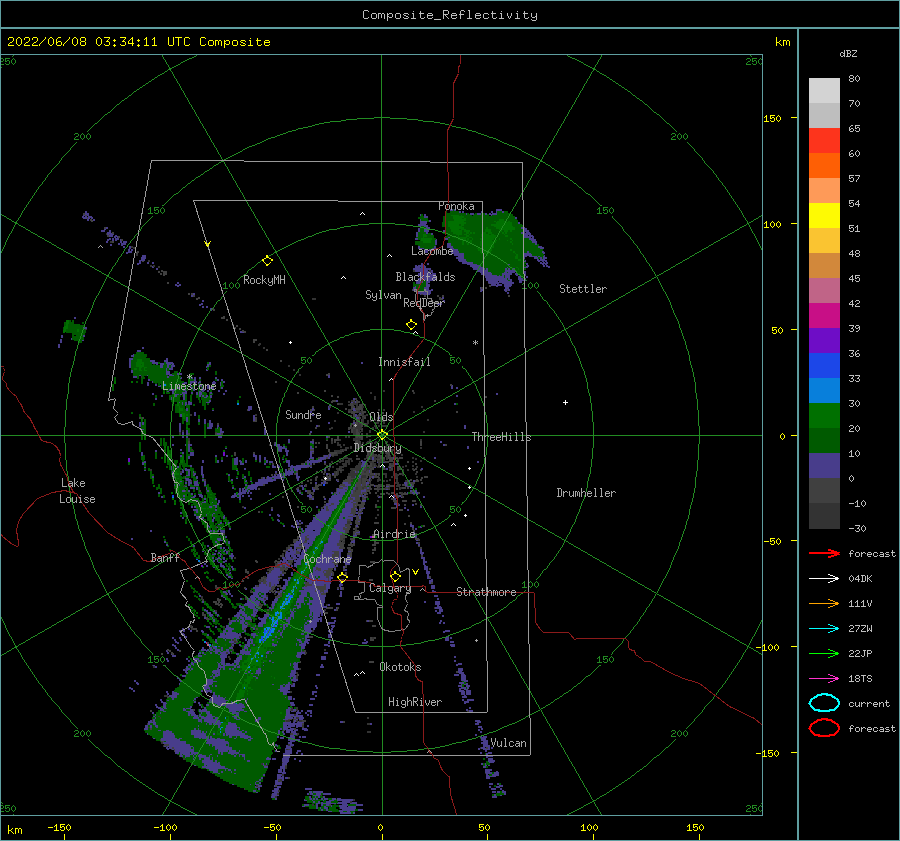Click the Strathmore town label
Viewport: 900px width, 841px height.
[486, 592]
